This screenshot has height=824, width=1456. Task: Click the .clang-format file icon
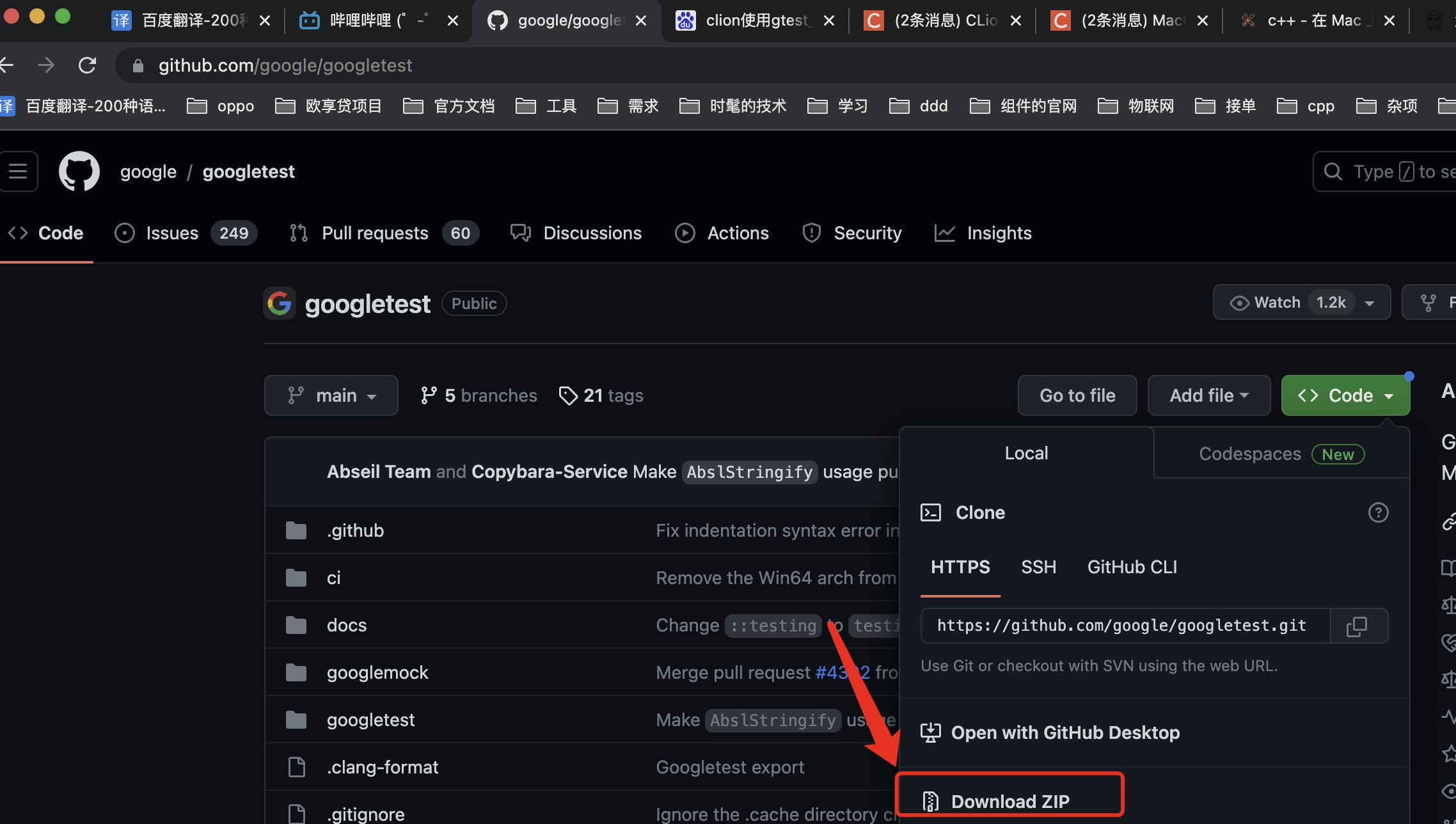296,767
